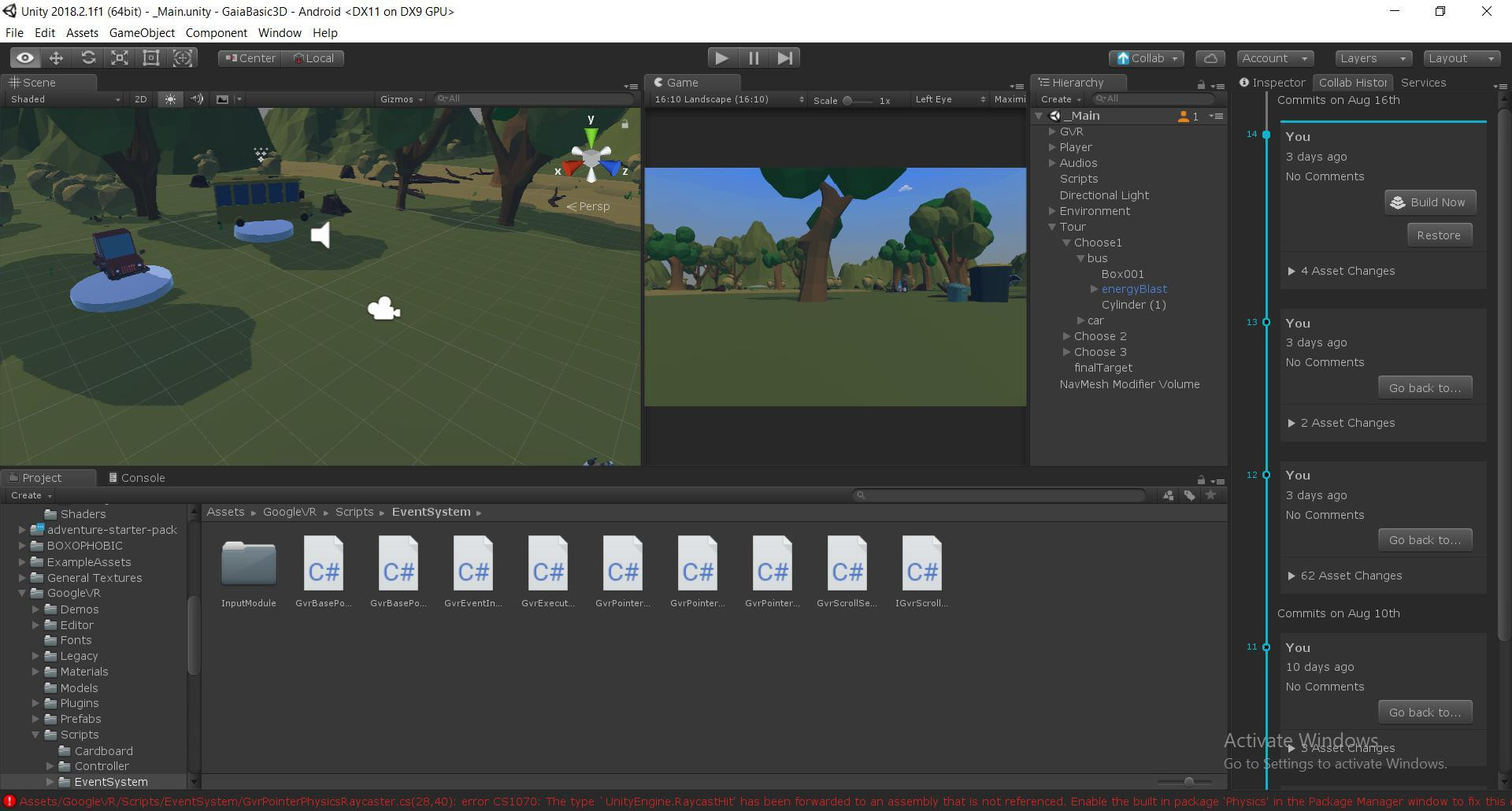The height and width of the screenshot is (811, 1512).
Task: Collapse the Tour hierarchy item
Action: click(x=1052, y=227)
